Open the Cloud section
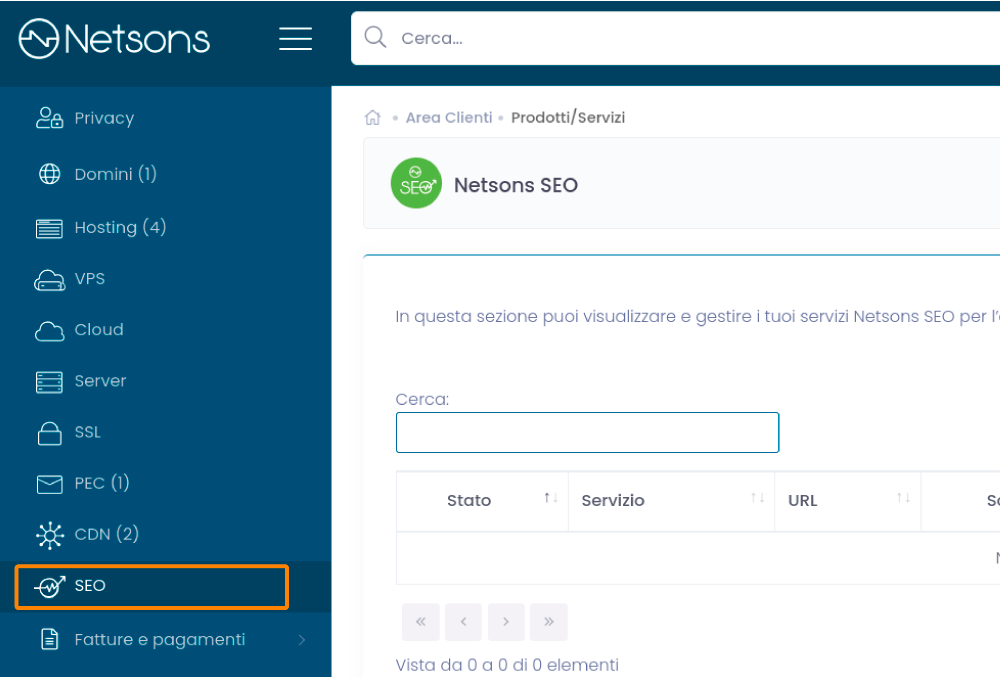This screenshot has height=677, width=1000. point(99,330)
